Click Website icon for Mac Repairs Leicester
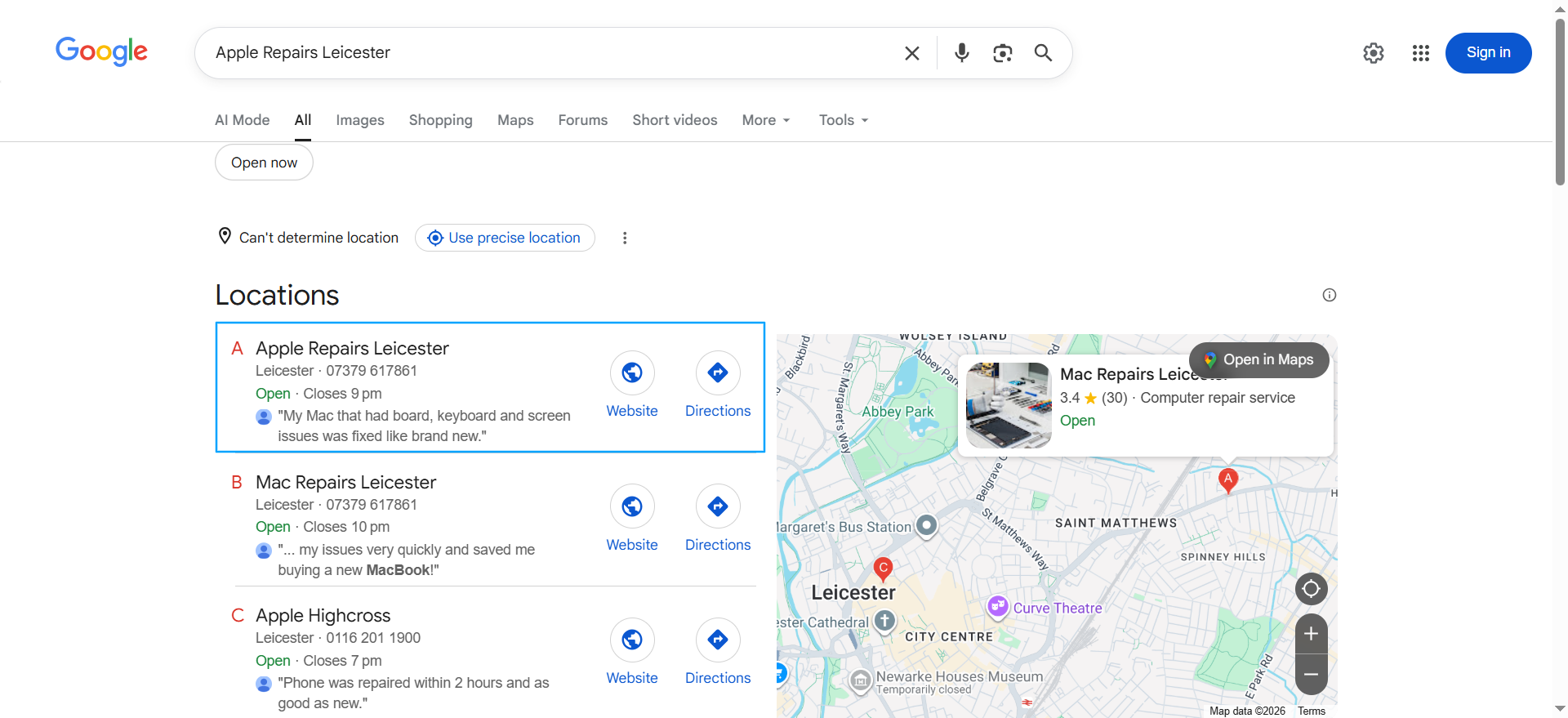 click(x=632, y=506)
